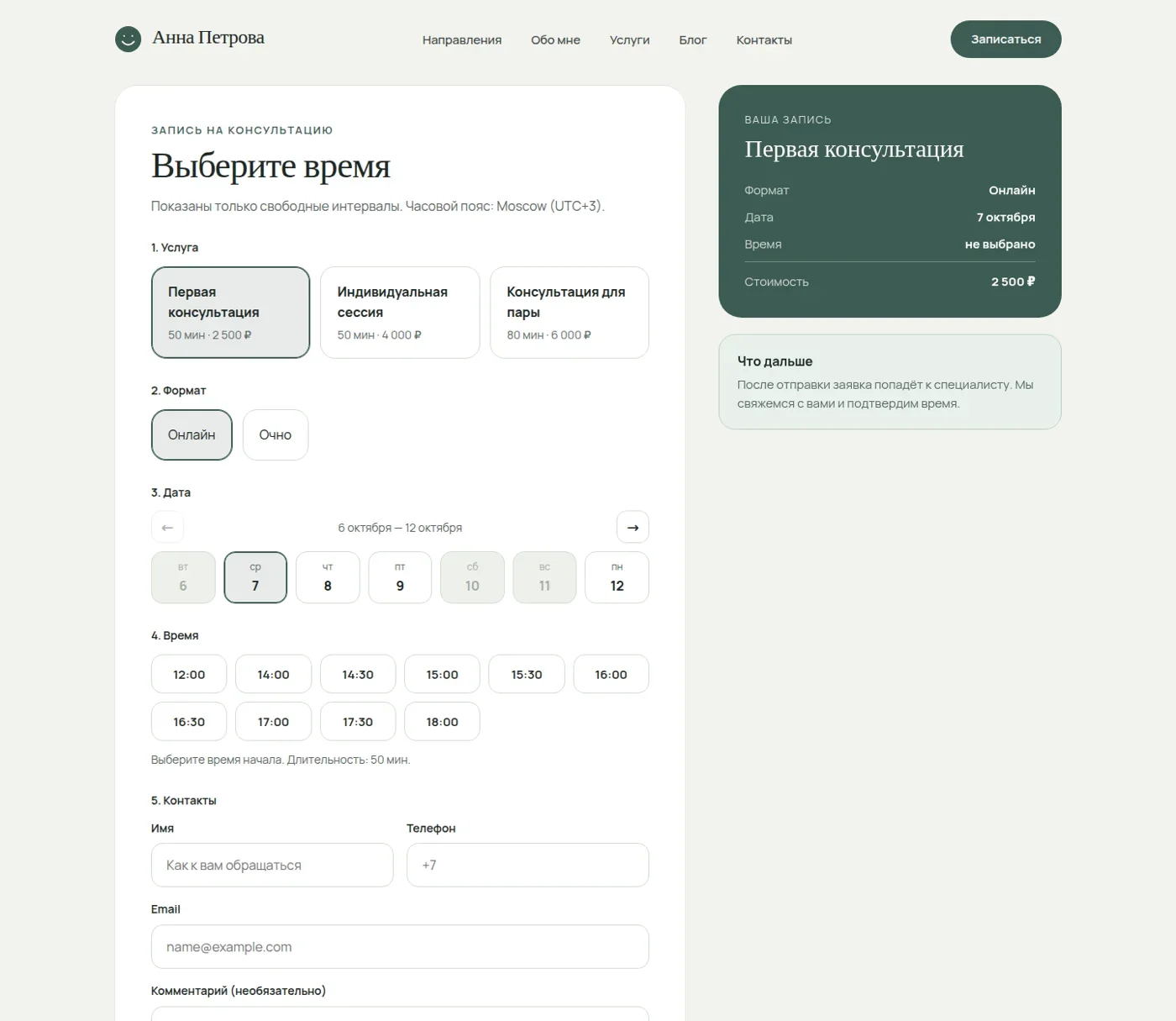Pick Friday 9 in the date row
The height and width of the screenshot is (1021, 1176).
400,577
